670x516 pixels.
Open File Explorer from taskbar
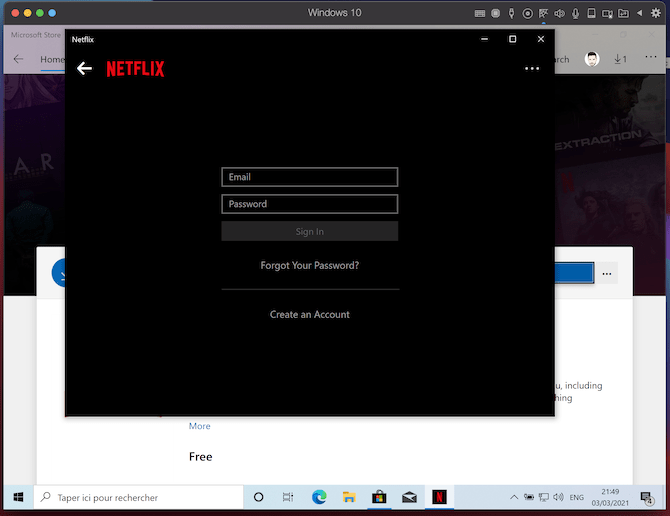pos(349,497)
